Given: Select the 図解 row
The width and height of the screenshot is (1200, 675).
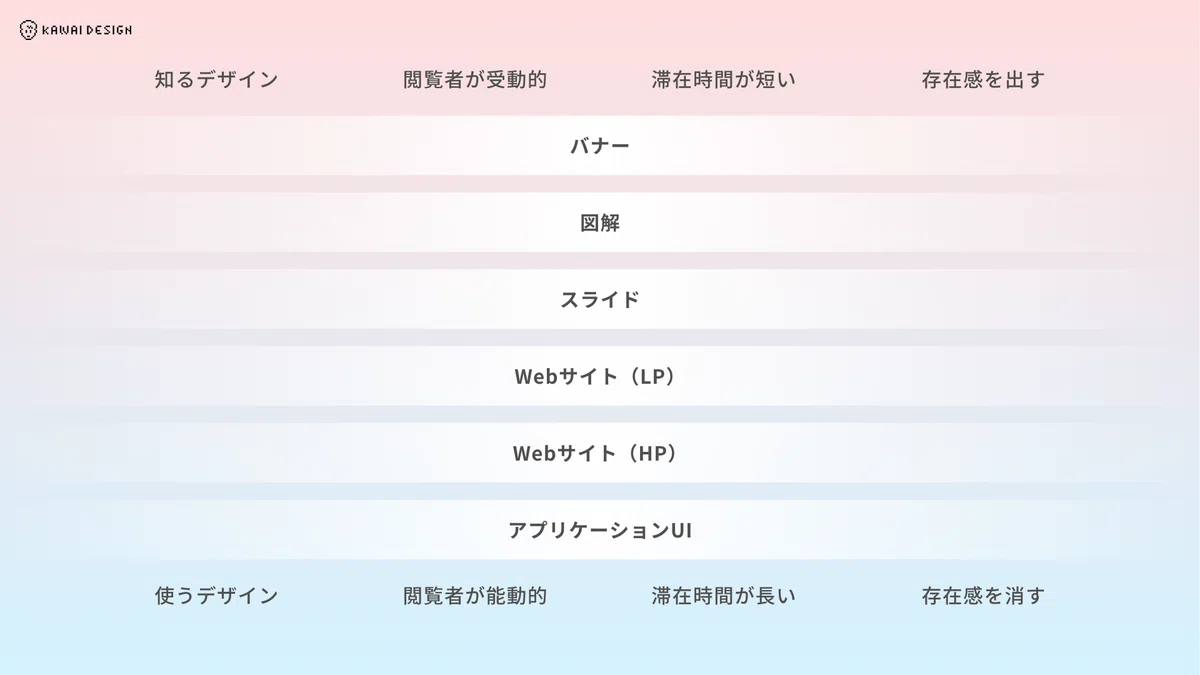Looking at the screenshot, I should tap(600, 223).
